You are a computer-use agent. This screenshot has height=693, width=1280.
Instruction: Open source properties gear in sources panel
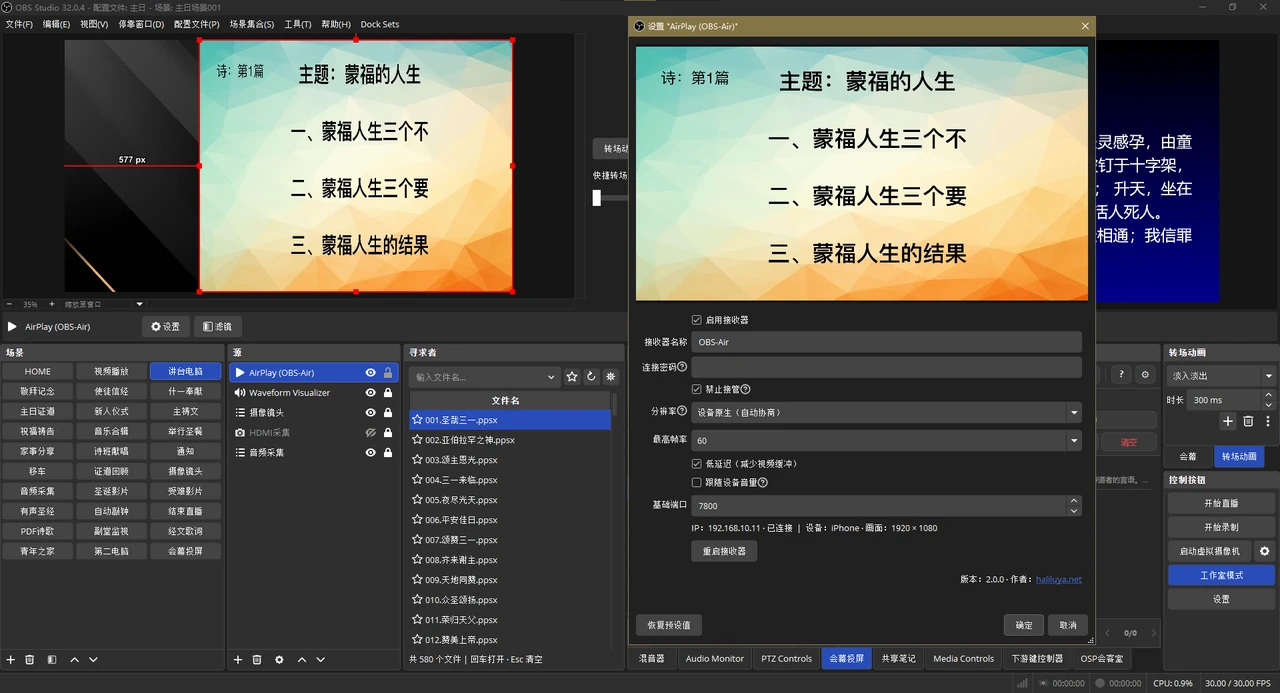279,660
